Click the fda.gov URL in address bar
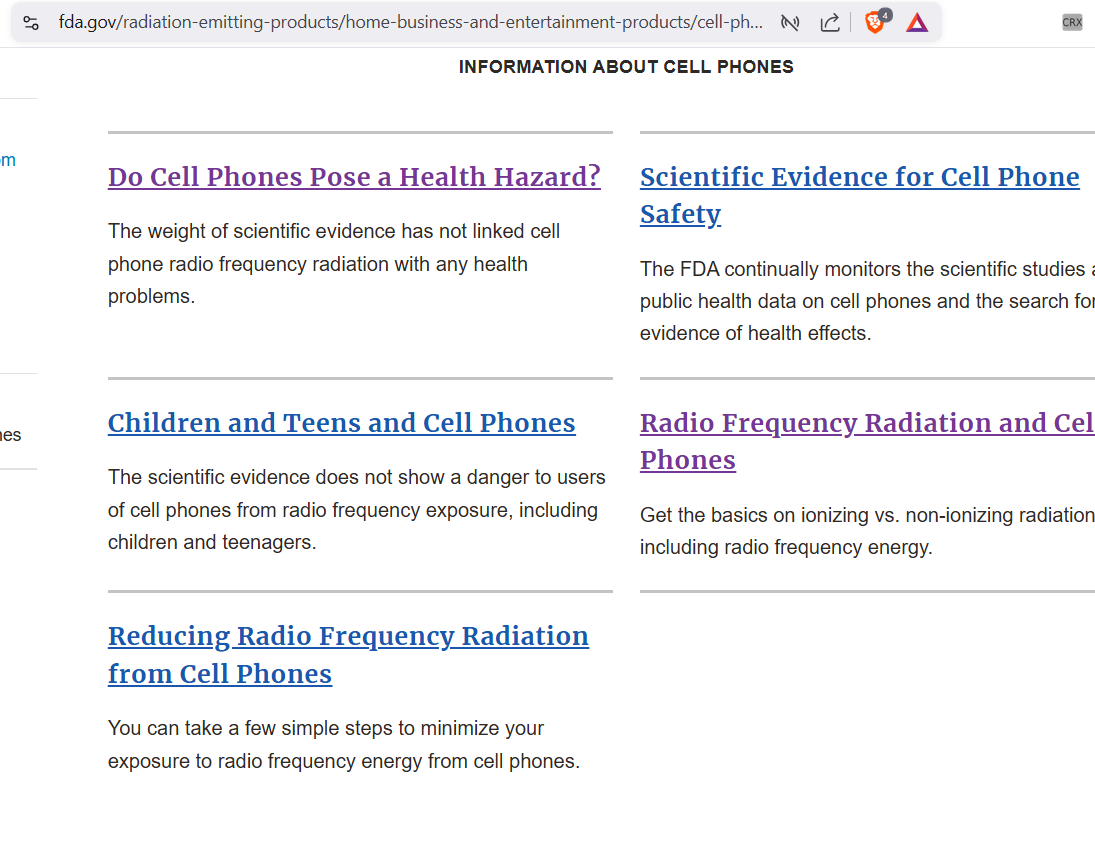 pos(410,23)
